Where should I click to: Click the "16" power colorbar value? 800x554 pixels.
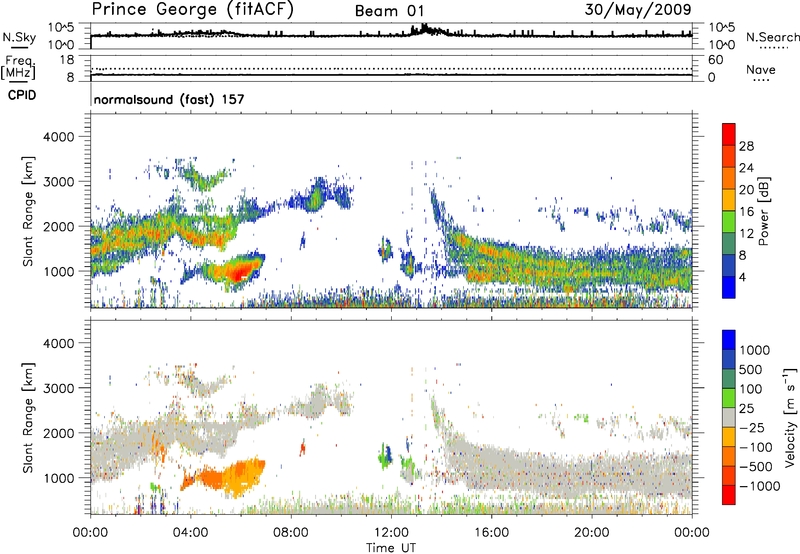(746, 211)
